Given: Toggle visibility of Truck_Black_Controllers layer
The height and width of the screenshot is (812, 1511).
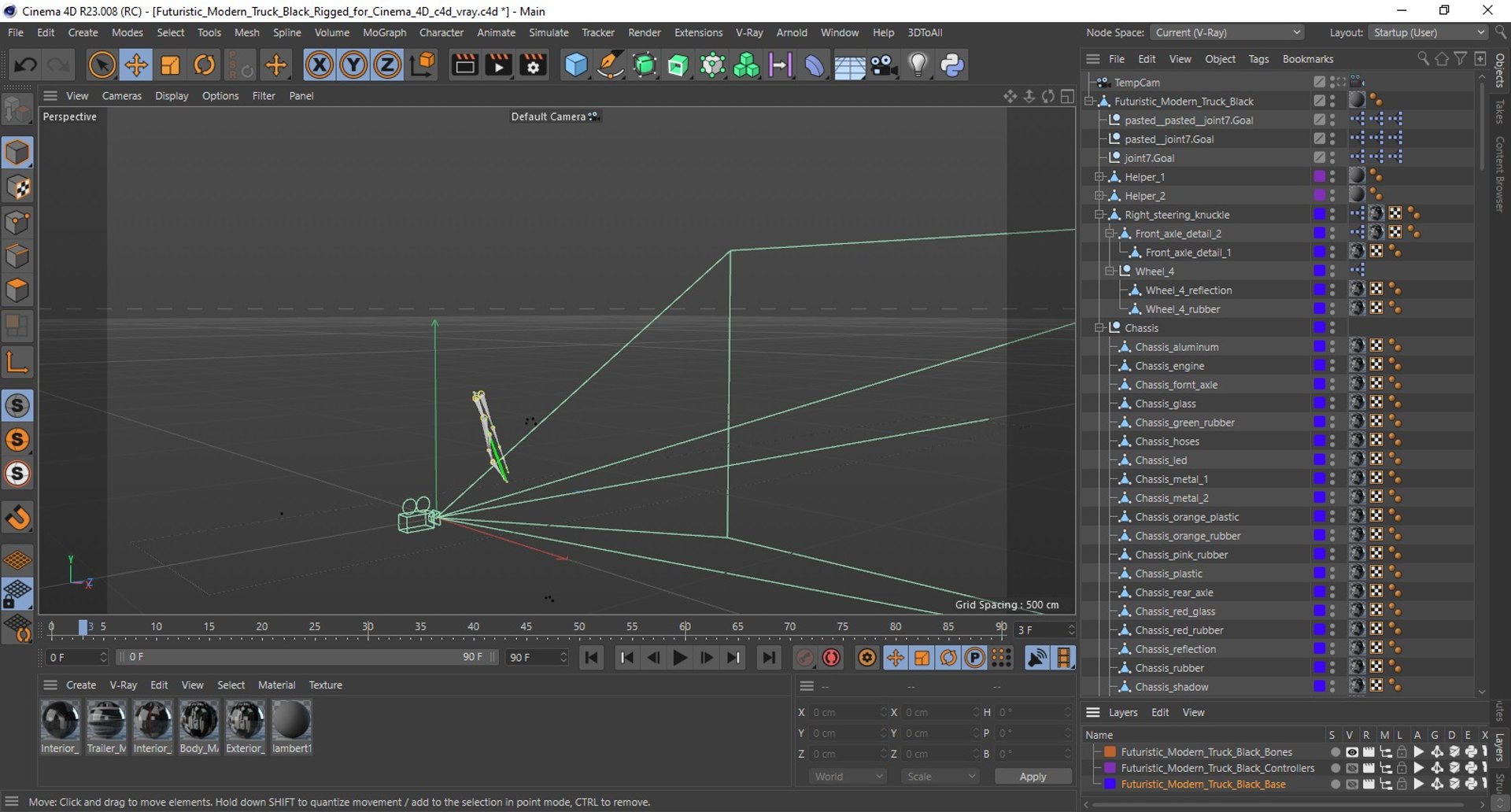Looking at the screenshot, I should pyautogui.click(x=1351, y=768).
